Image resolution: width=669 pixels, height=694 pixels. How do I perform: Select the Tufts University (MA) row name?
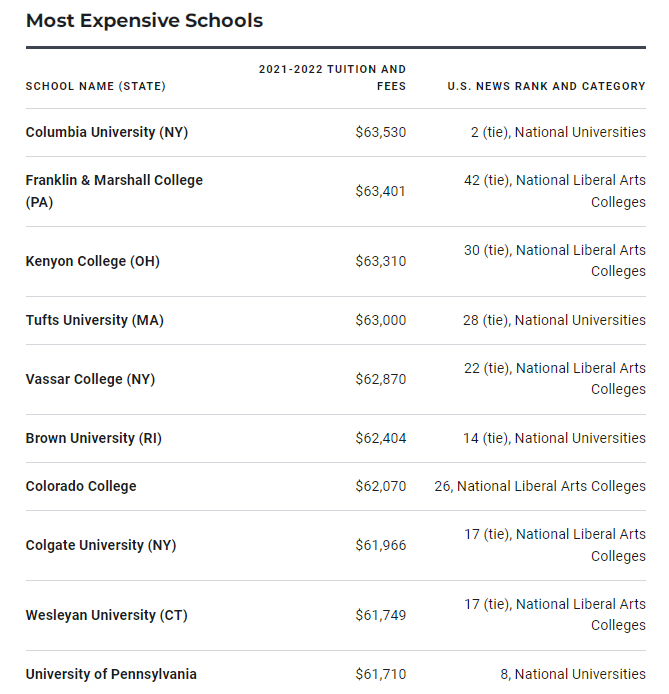pos(95,320)
